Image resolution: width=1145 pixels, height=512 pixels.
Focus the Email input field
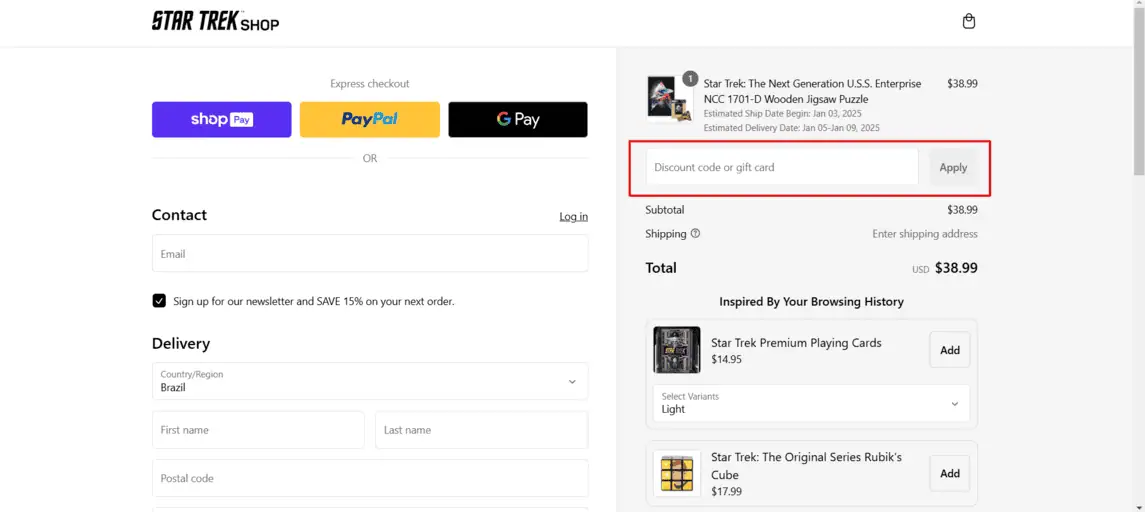coord(369,253)
